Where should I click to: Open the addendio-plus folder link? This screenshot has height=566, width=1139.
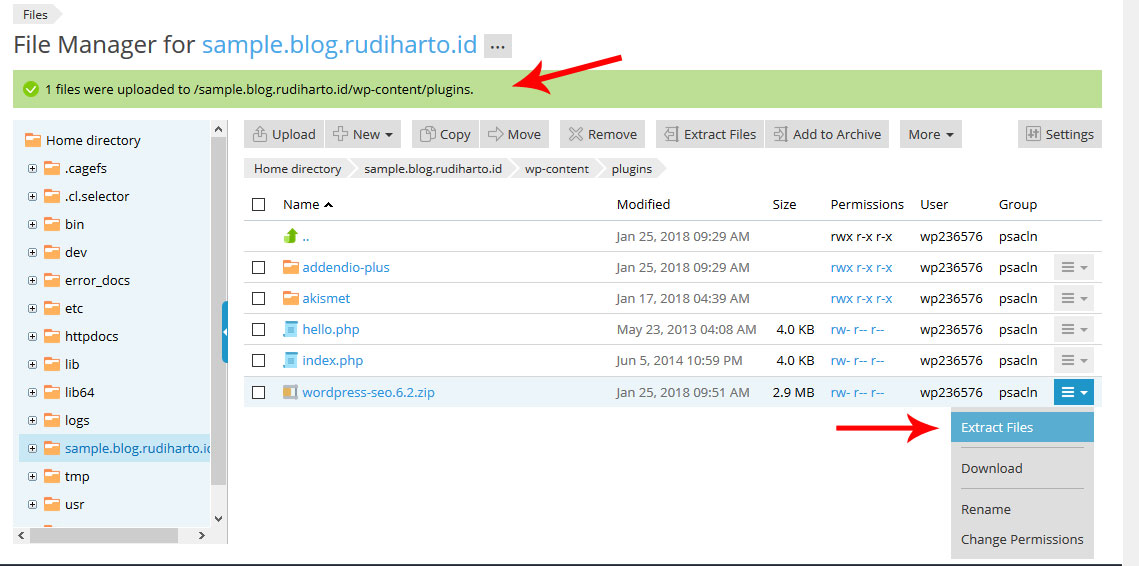click(x=346, y=267)
